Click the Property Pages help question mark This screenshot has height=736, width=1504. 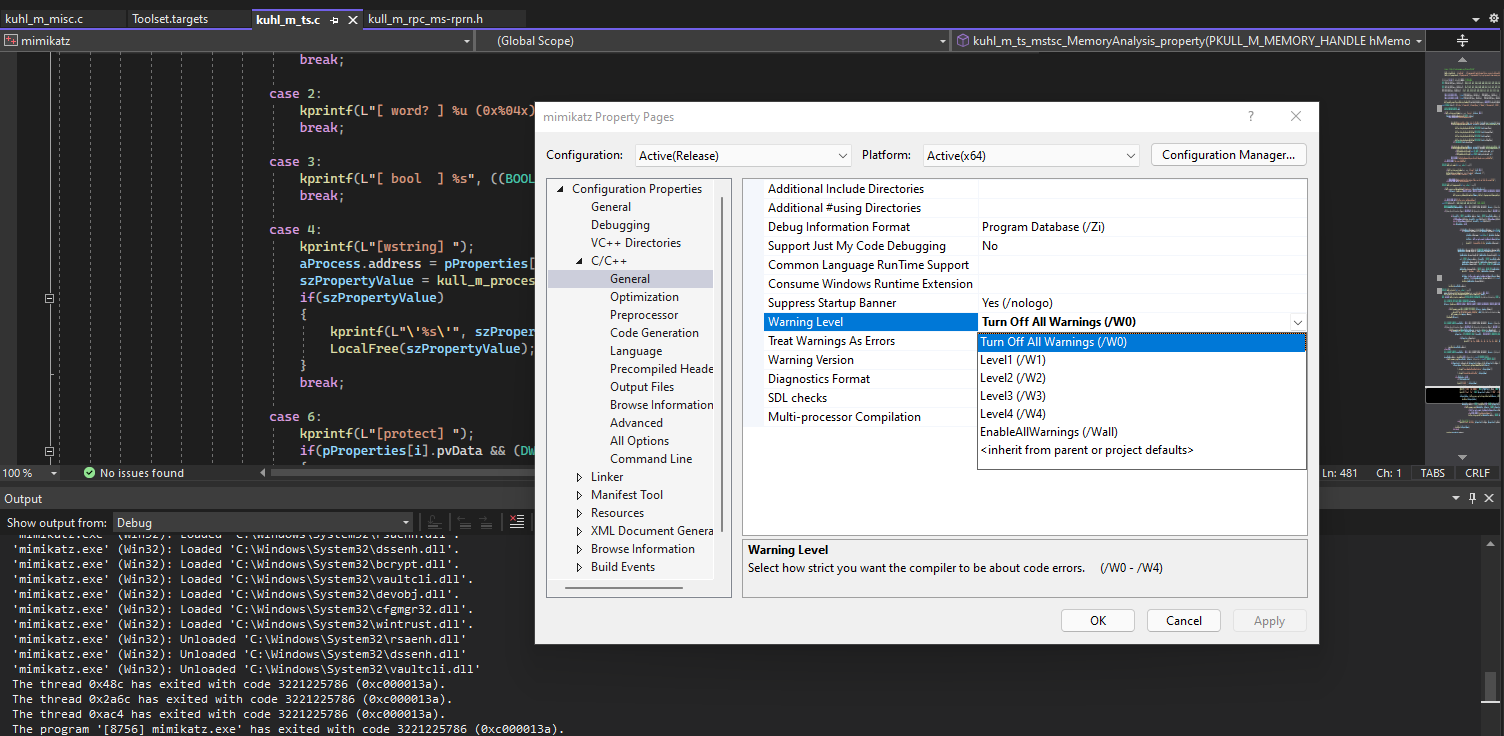pyautogui.click(x=1250, y=117)
